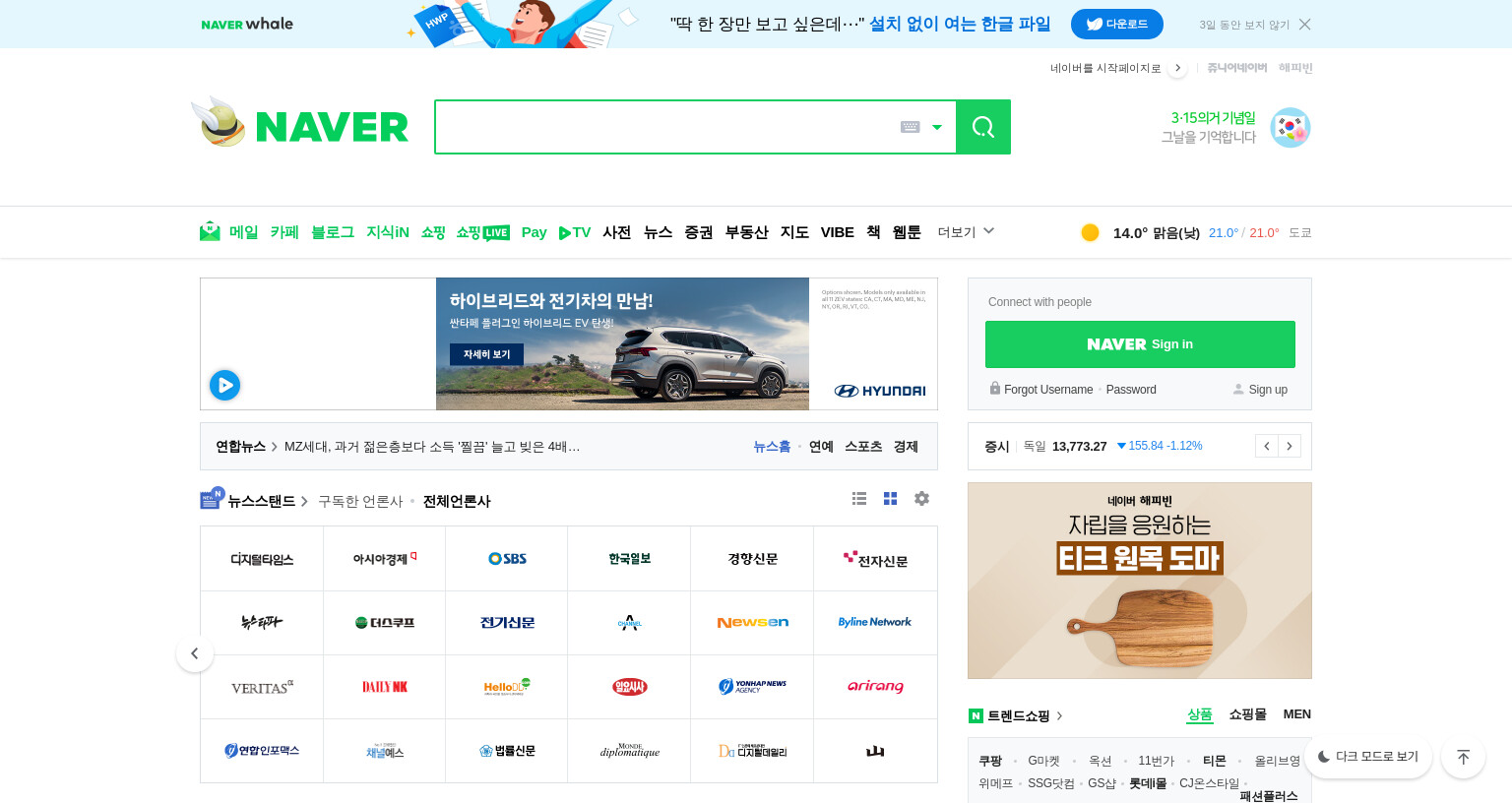Open the 블로그 menu item
The height and width of the screenshot is (803, 1512).
pyautogui.click(x=333, y=232)
